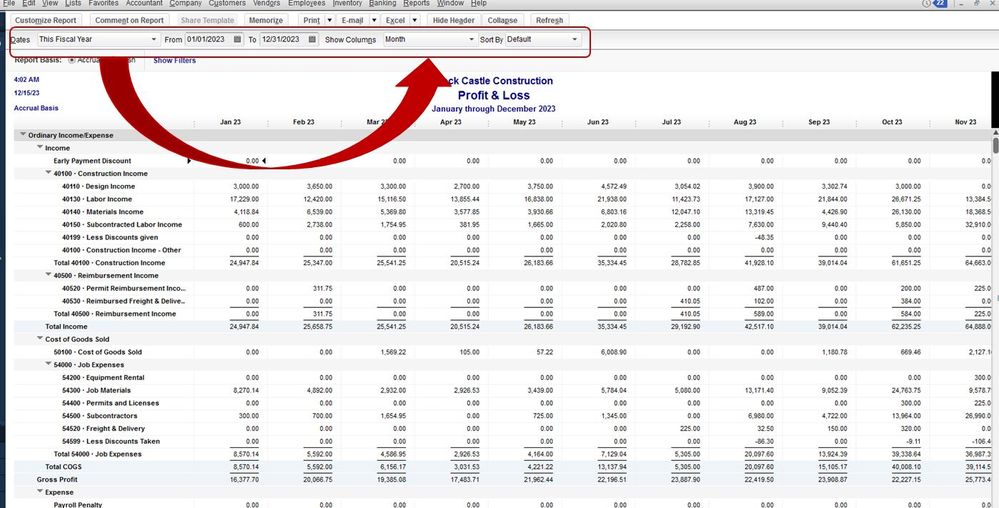Screen dimensions: 999x508
Task: Collapse 40500 Reimbursement Income accounts
Action: point(48,275)
